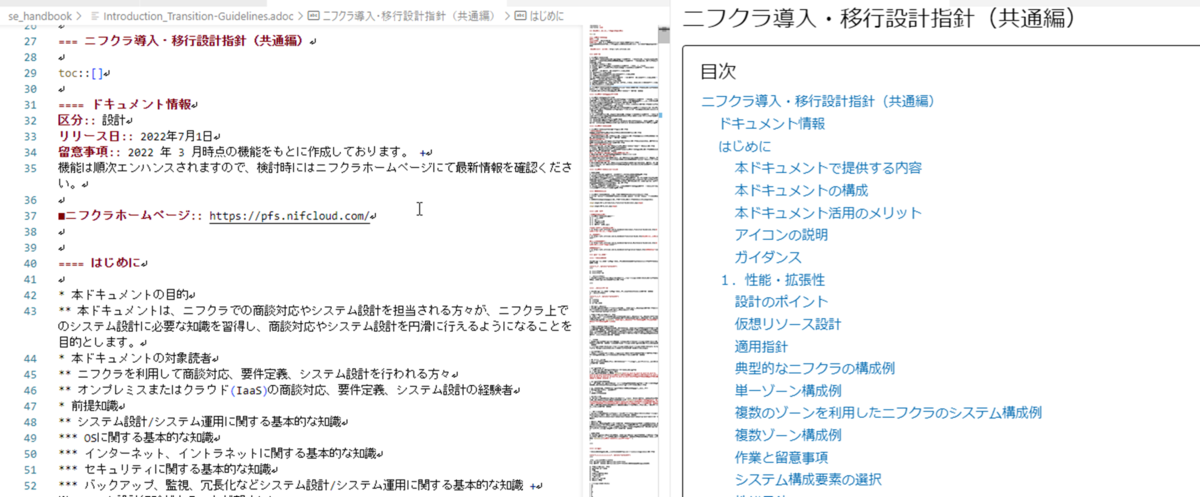The height and width of the screenshot is (497, 1200).
Task: Jump to 本ドキュメントの構成 in 目次
Action: (x=801, y=190)
